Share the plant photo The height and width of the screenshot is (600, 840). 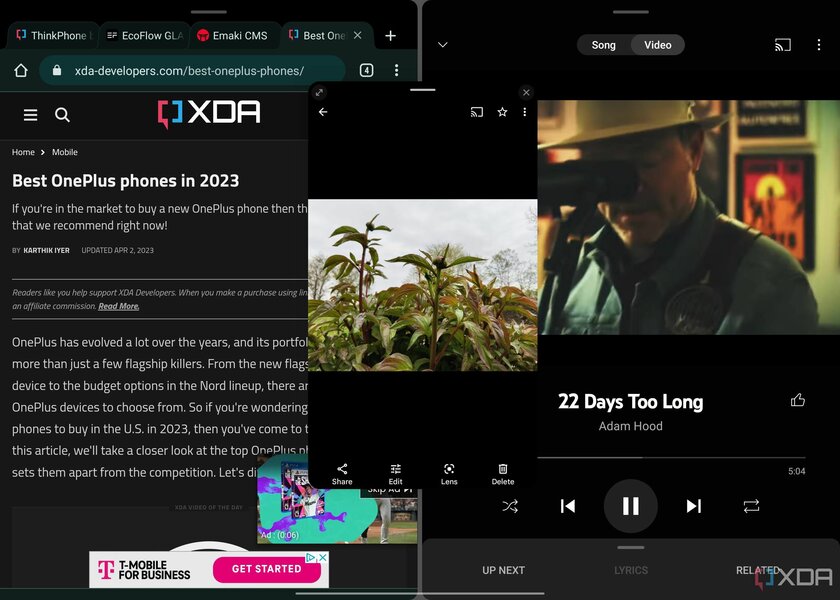click(342, 474)
